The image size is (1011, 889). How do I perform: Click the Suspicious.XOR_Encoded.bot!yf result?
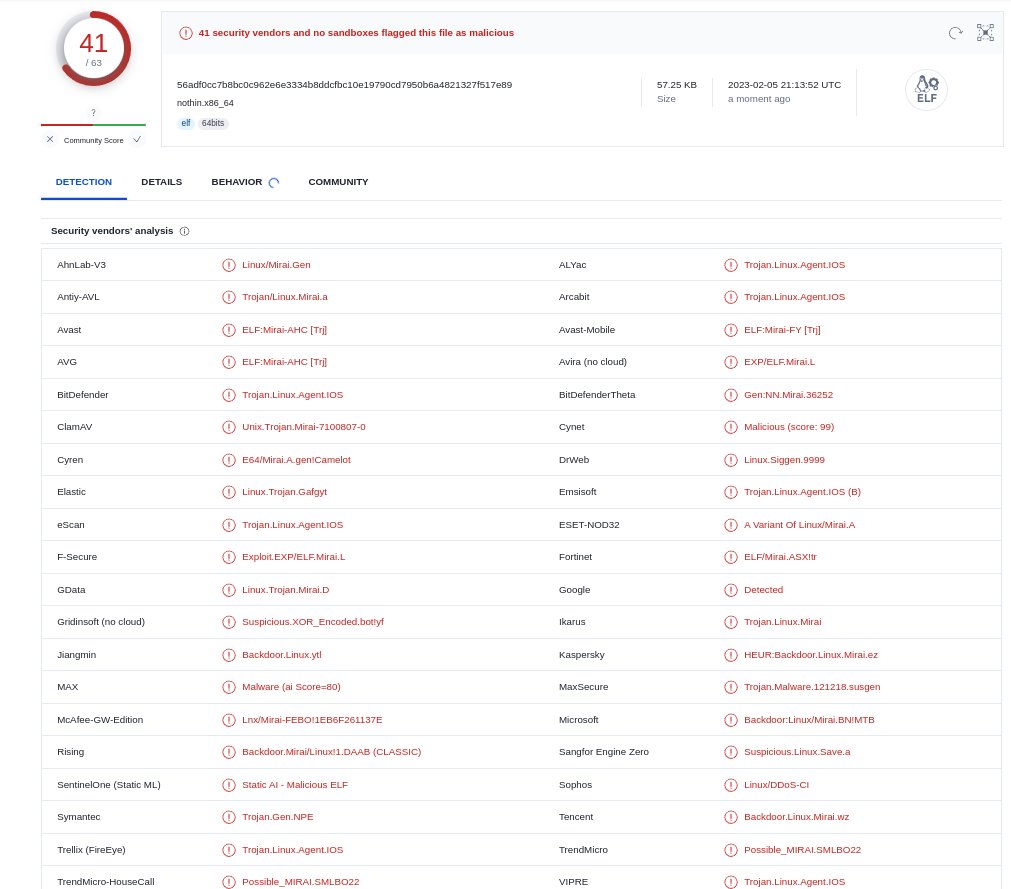(313, 622)
